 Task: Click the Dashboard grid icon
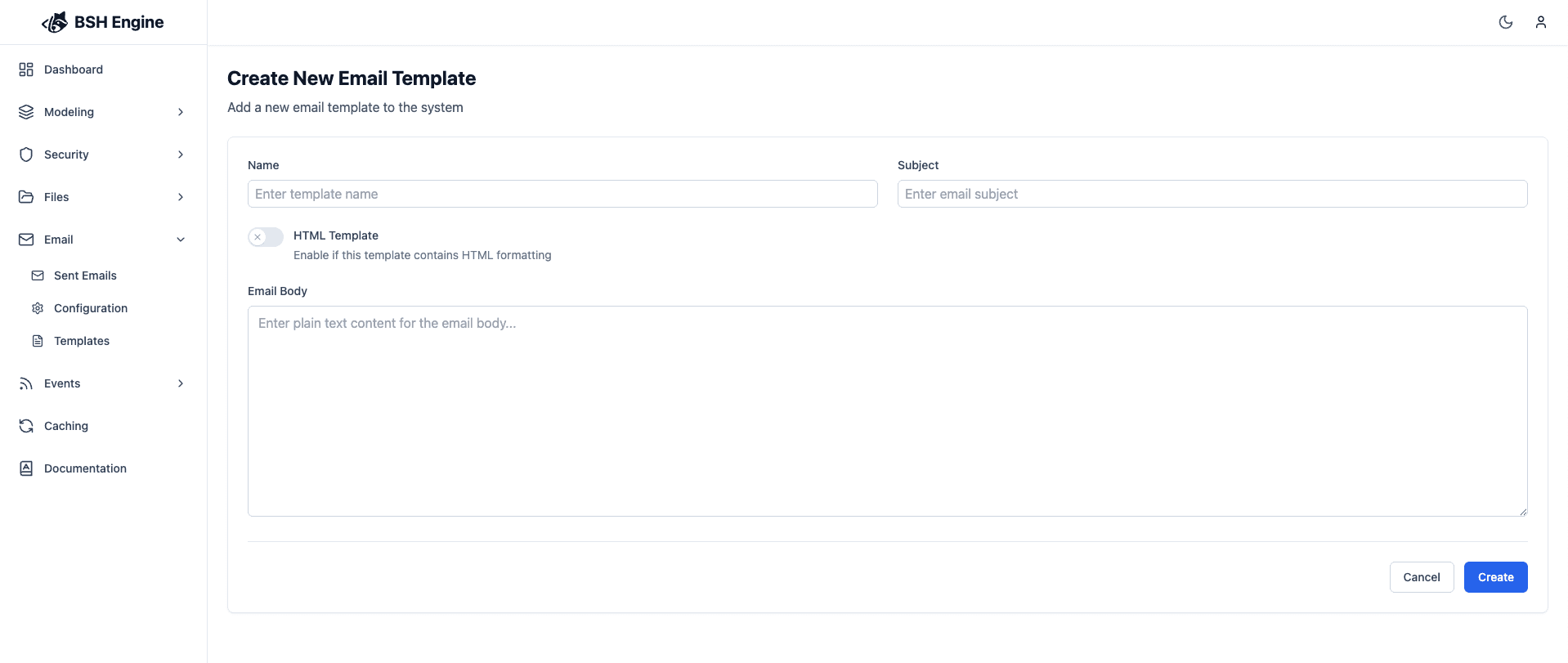click(x=25, y=69)
